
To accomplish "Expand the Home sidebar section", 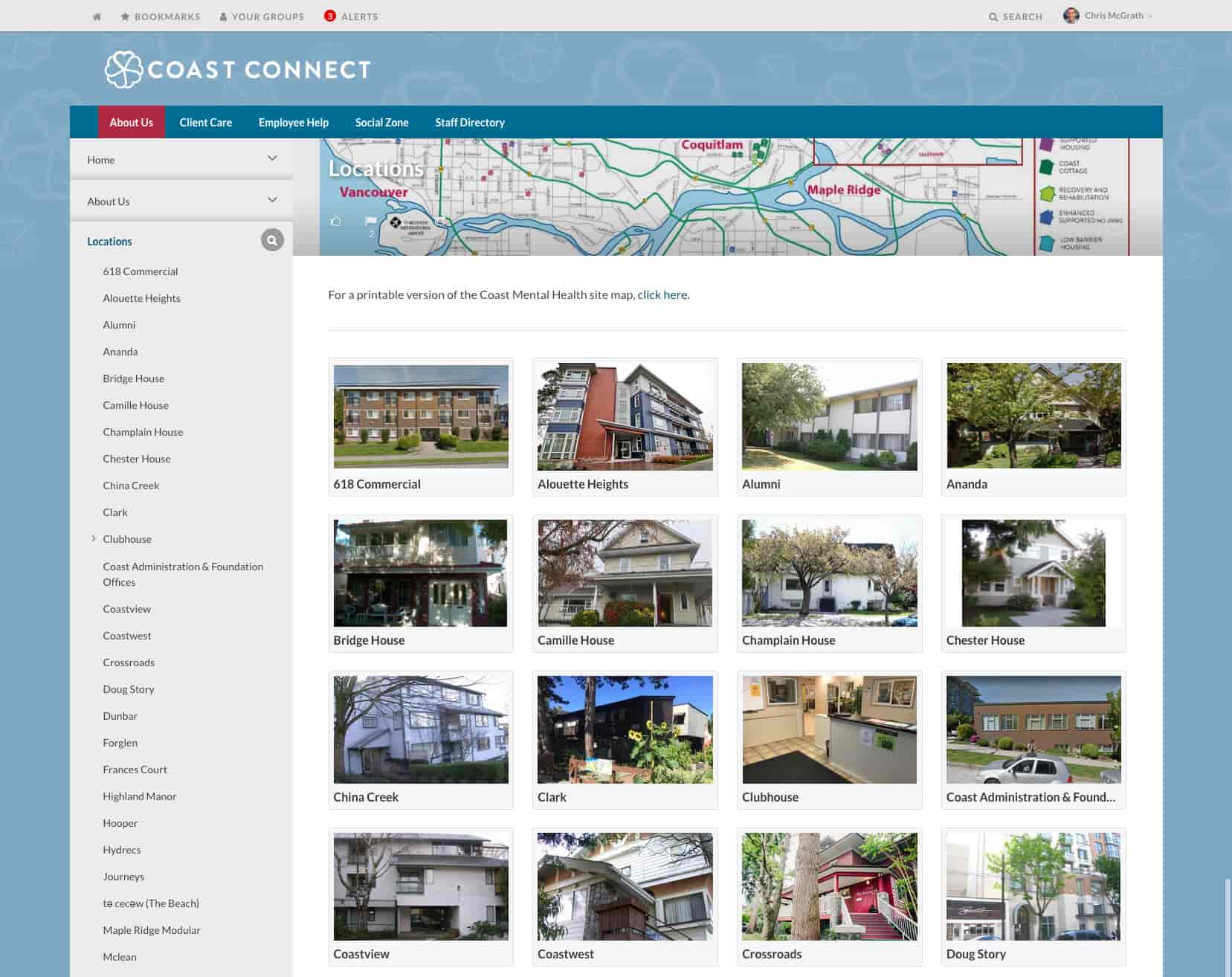I will [272, 158].
